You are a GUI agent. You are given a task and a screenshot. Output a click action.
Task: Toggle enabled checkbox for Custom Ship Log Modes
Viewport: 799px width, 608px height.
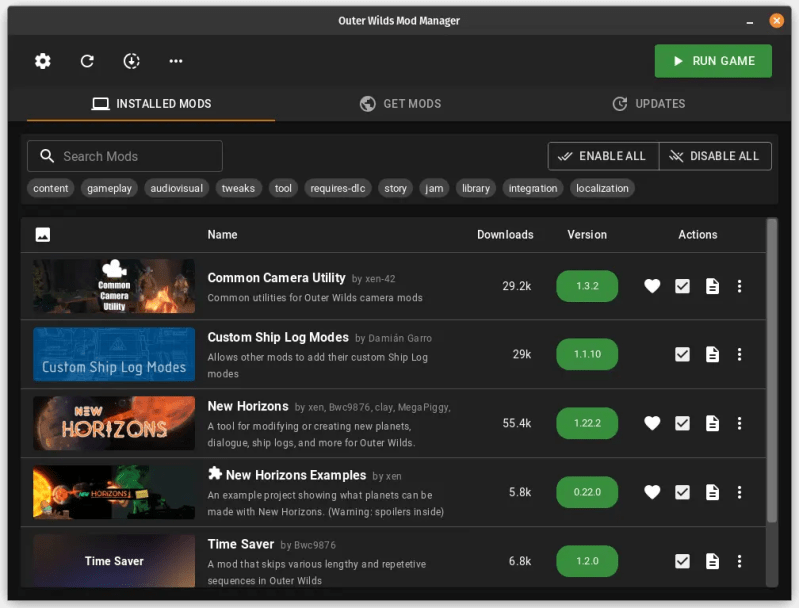pyautogui.click(x=682, y=354)
